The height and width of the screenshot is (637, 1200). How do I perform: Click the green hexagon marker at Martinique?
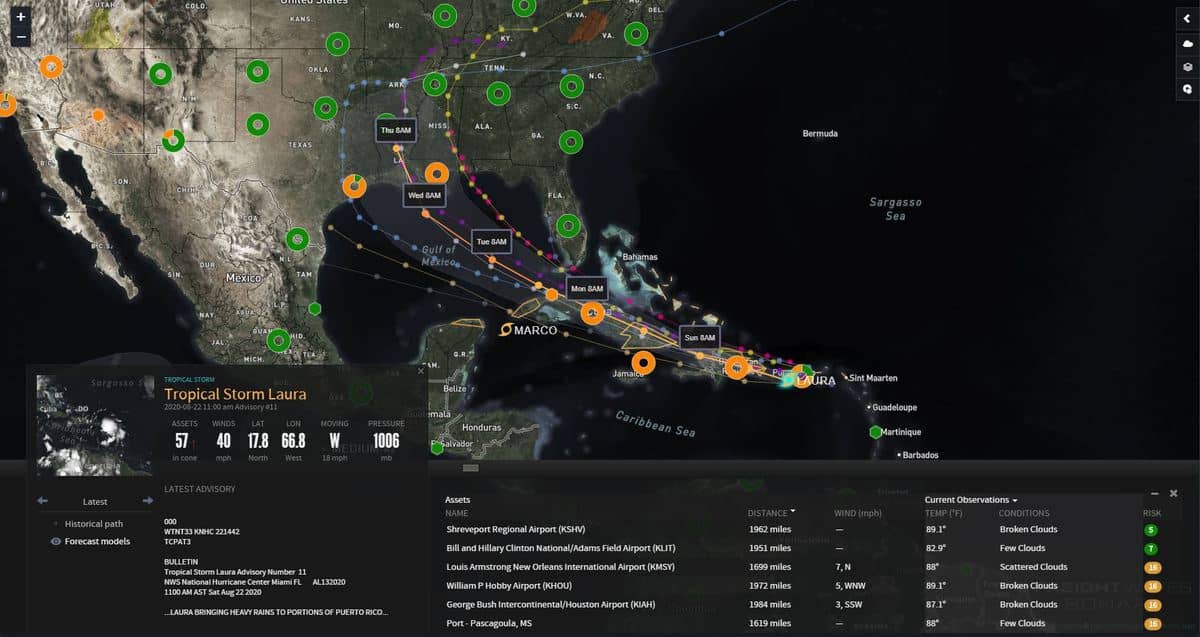click(875, 432)
